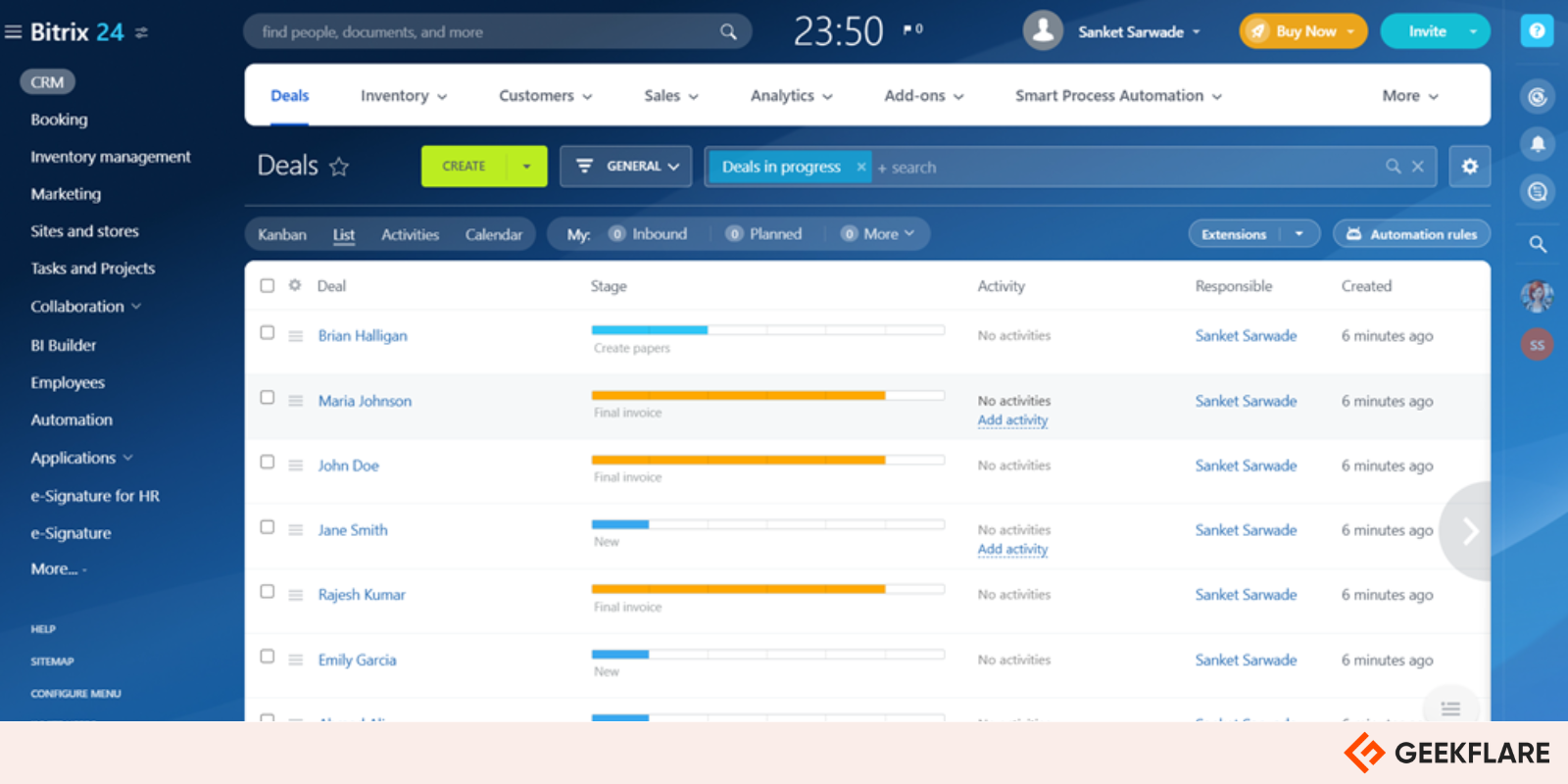Click the search magnifier in top search bar
Screen dimensions: 1568x784
click(x=728, y=32)
